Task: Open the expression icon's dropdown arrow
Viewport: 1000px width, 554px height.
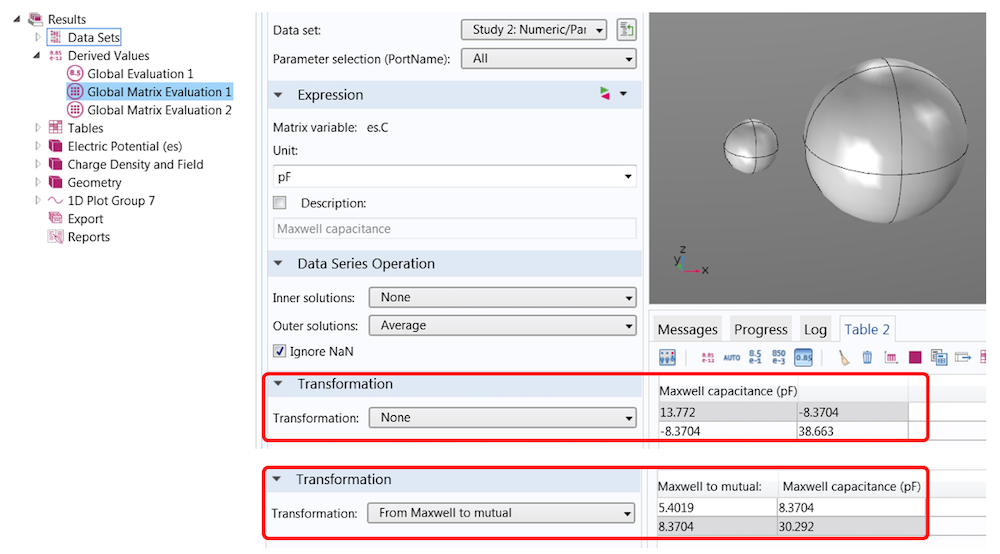Action: coord(623,94)
